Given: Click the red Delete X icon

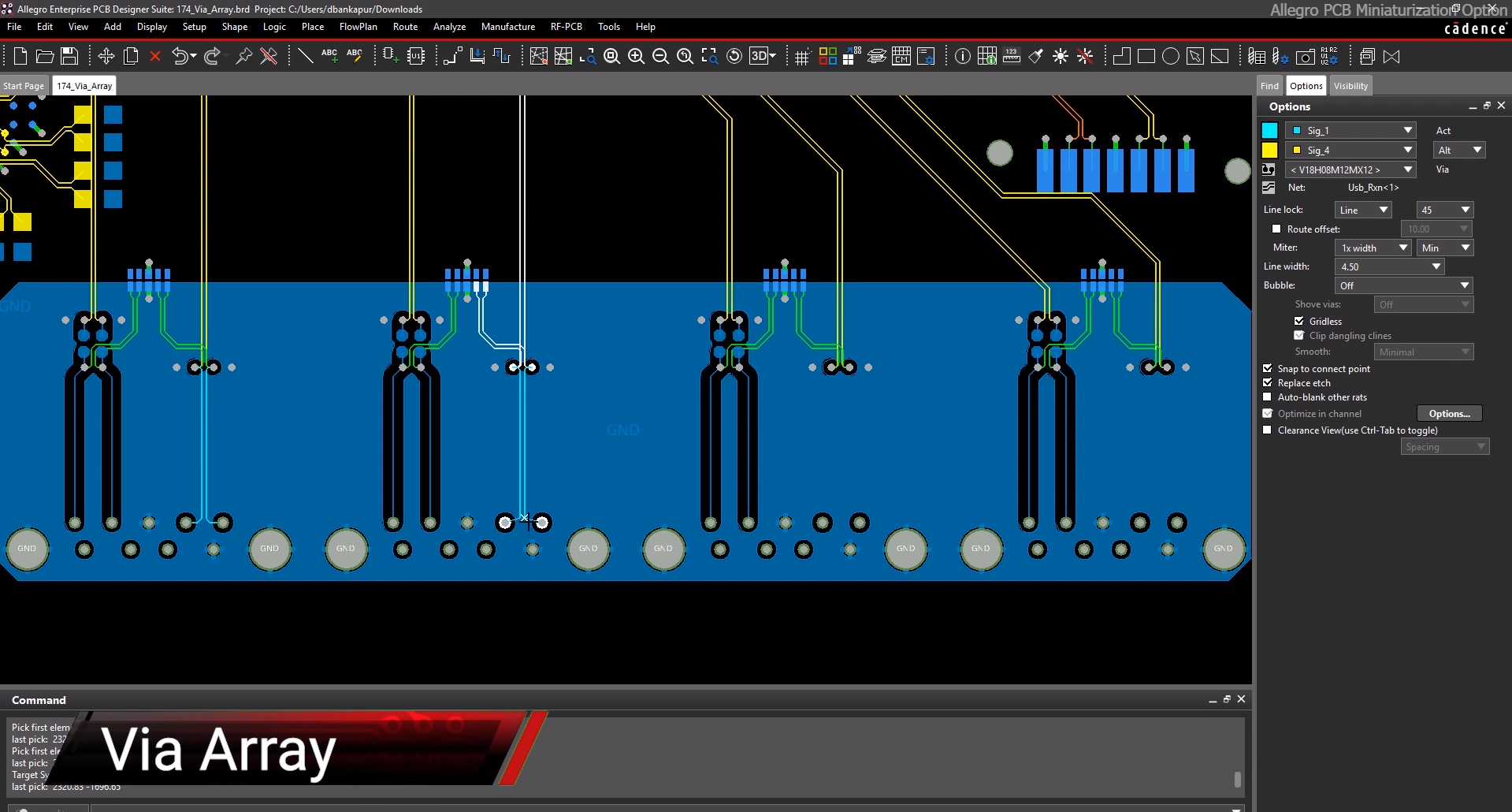Looking at the screenshot, I should coord(155,56).
